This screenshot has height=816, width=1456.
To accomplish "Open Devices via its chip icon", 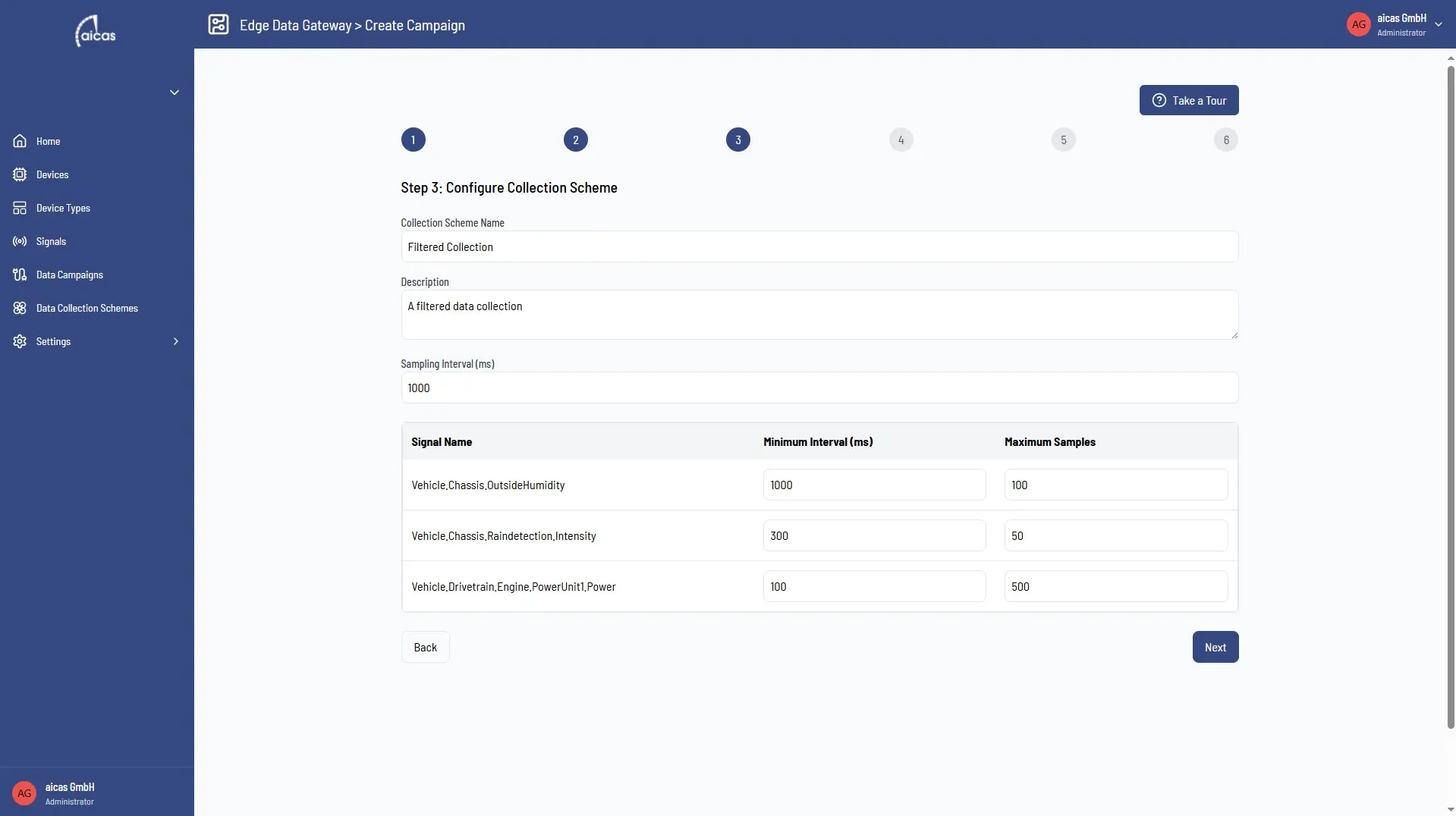I will point(20,174).
